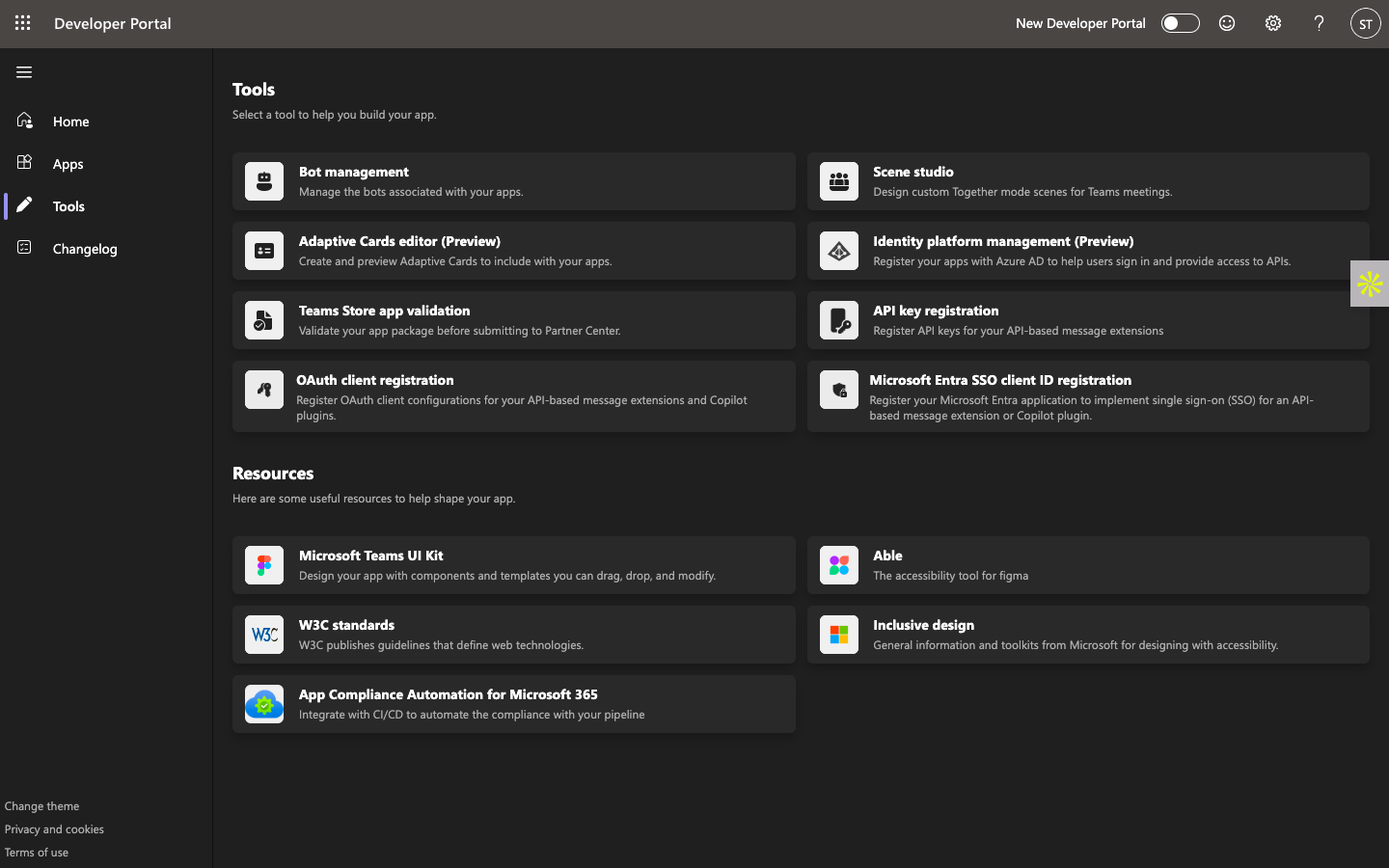Click the Microsoft Teams UI Kit Figma icon
The height and width of the screenshot is (868, 1389).
264,565
